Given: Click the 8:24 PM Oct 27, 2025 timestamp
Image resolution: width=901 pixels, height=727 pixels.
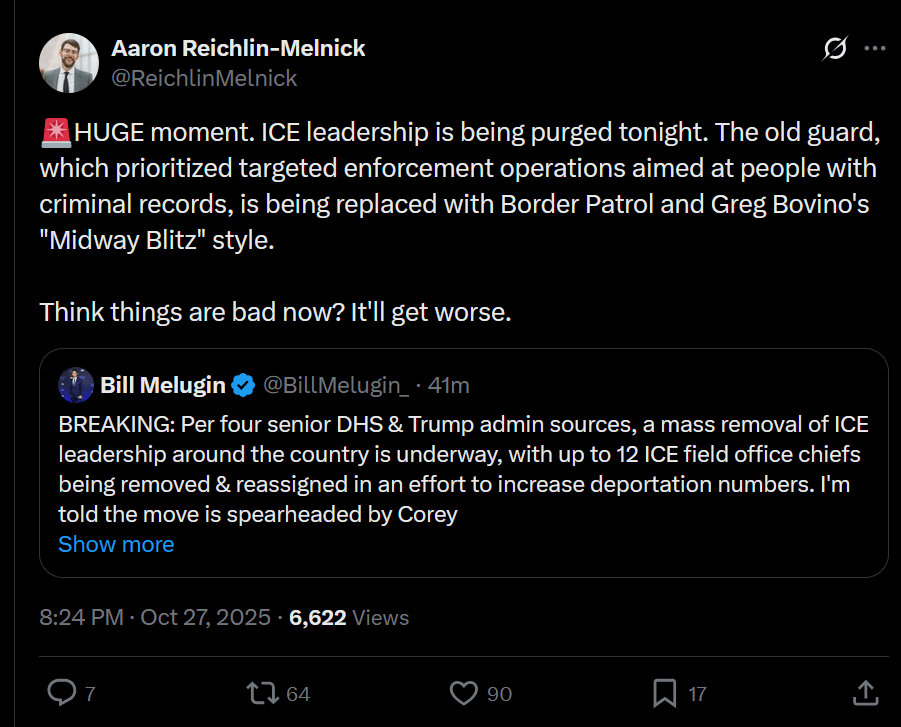Looking at the screenshot, I should (x=155, y=617).
